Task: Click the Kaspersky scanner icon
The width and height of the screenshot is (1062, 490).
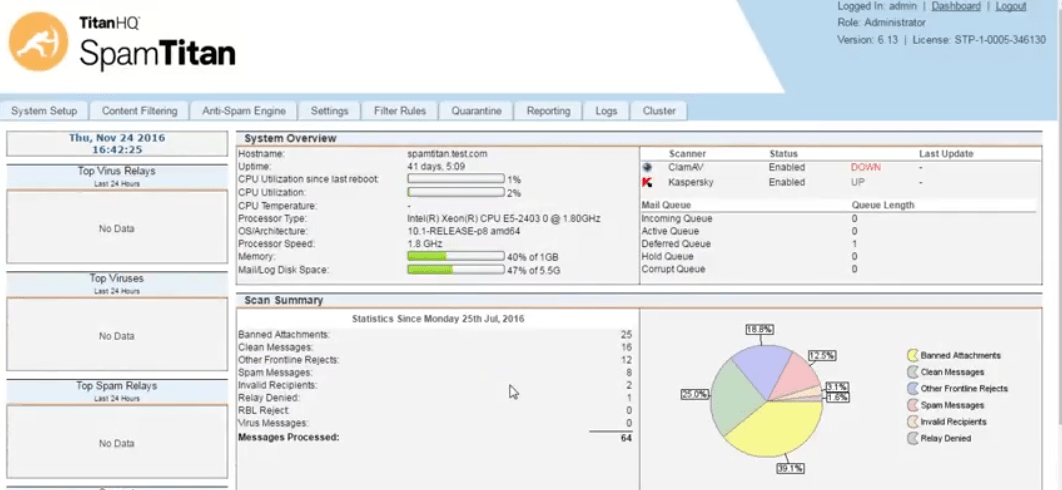Action: pos(647,183)
